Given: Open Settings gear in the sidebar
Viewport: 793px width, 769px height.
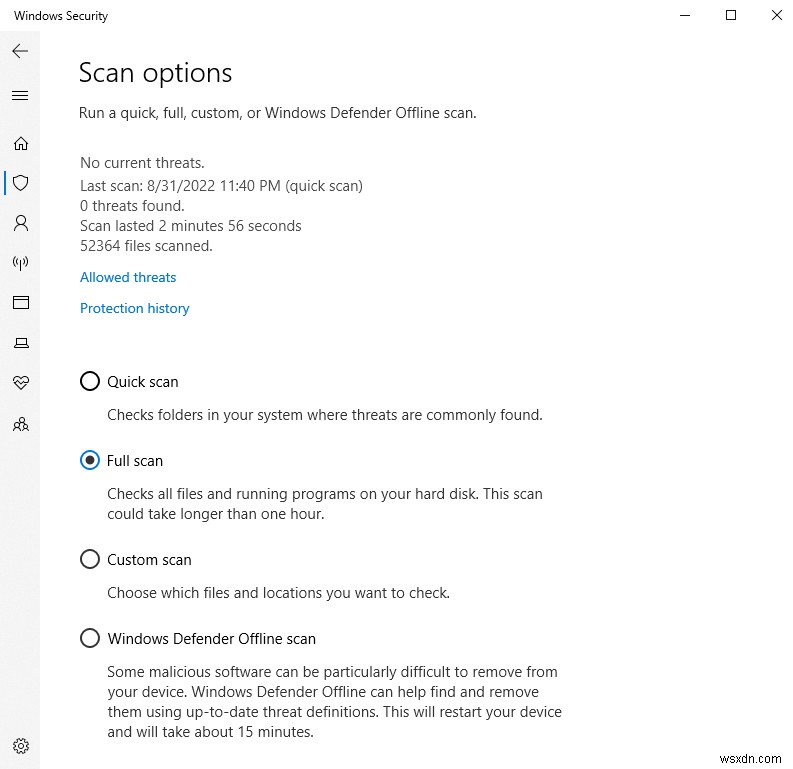Looking at the screenshot, I should [20, 746].
